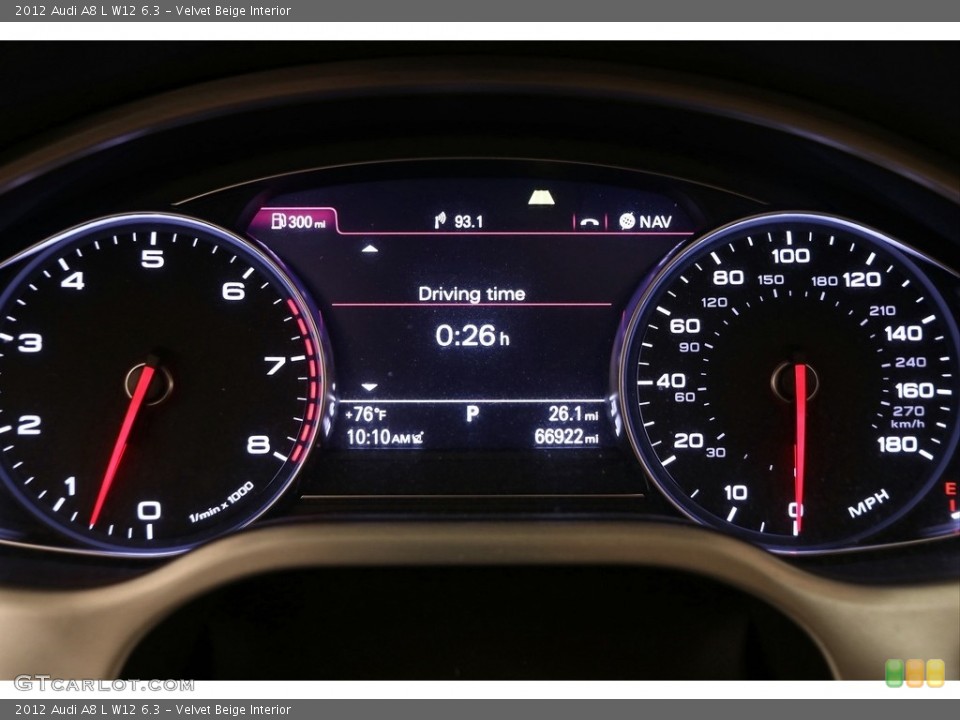Tap the 100 mark on the speedometer

(x=790, y=256)
